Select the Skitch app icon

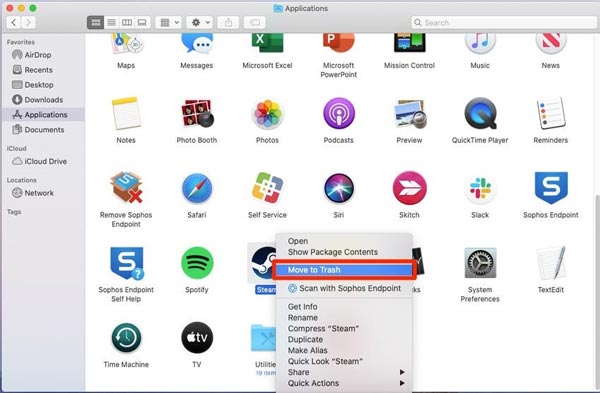coord(409,188)
